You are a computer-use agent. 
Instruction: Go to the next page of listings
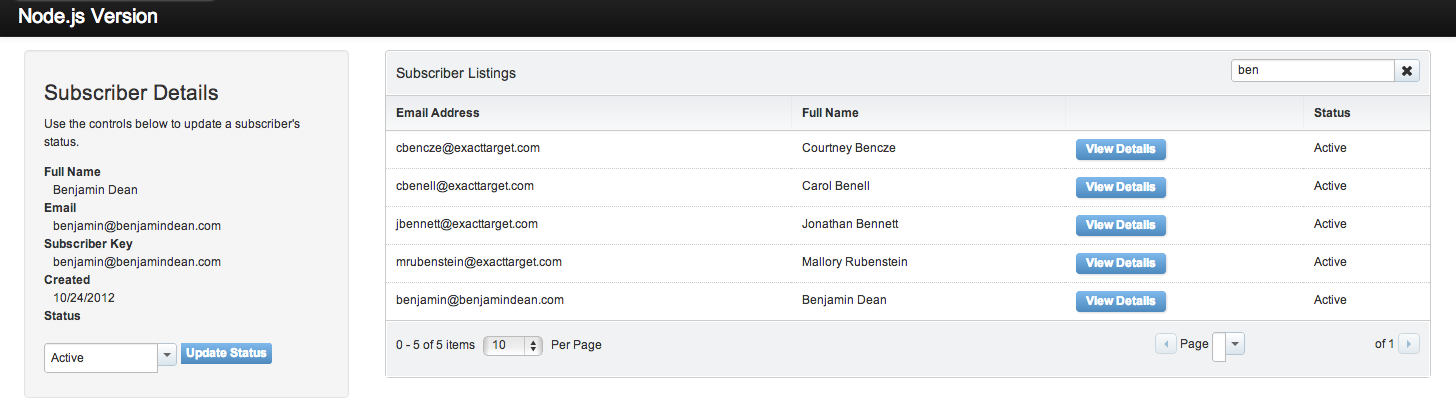point(1408,344)
